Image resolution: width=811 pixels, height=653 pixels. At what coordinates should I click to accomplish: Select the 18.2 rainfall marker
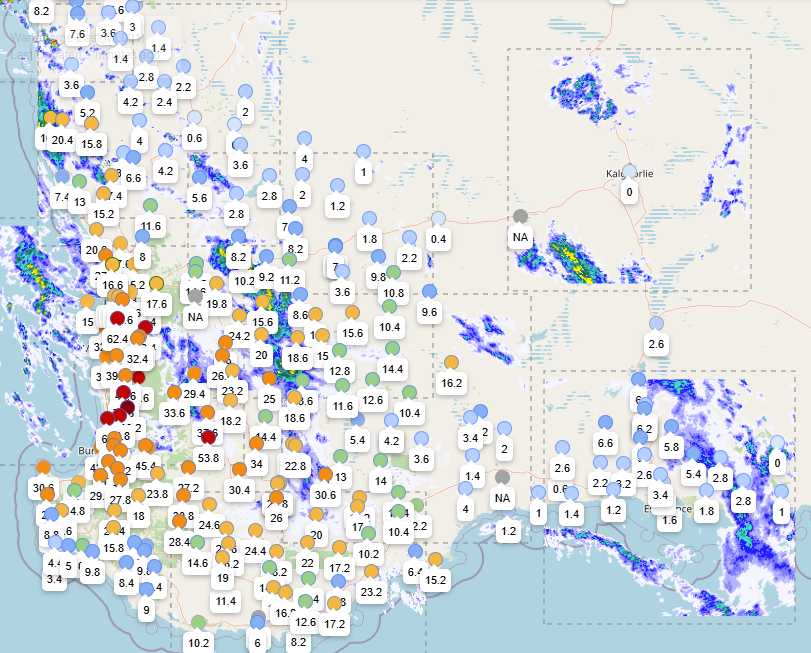click(x=231, y=400)
